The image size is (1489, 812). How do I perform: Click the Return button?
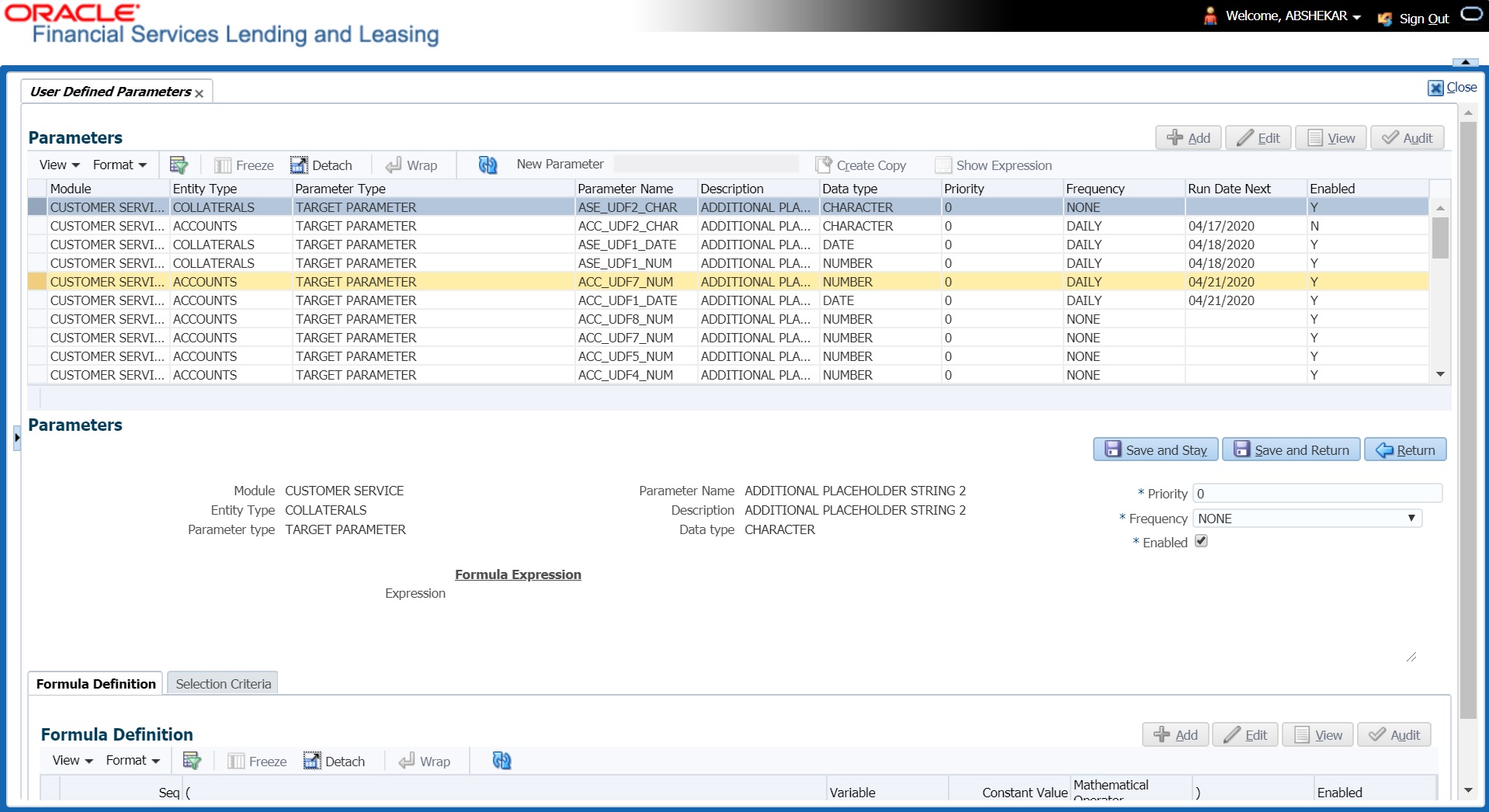point(1406,449)
